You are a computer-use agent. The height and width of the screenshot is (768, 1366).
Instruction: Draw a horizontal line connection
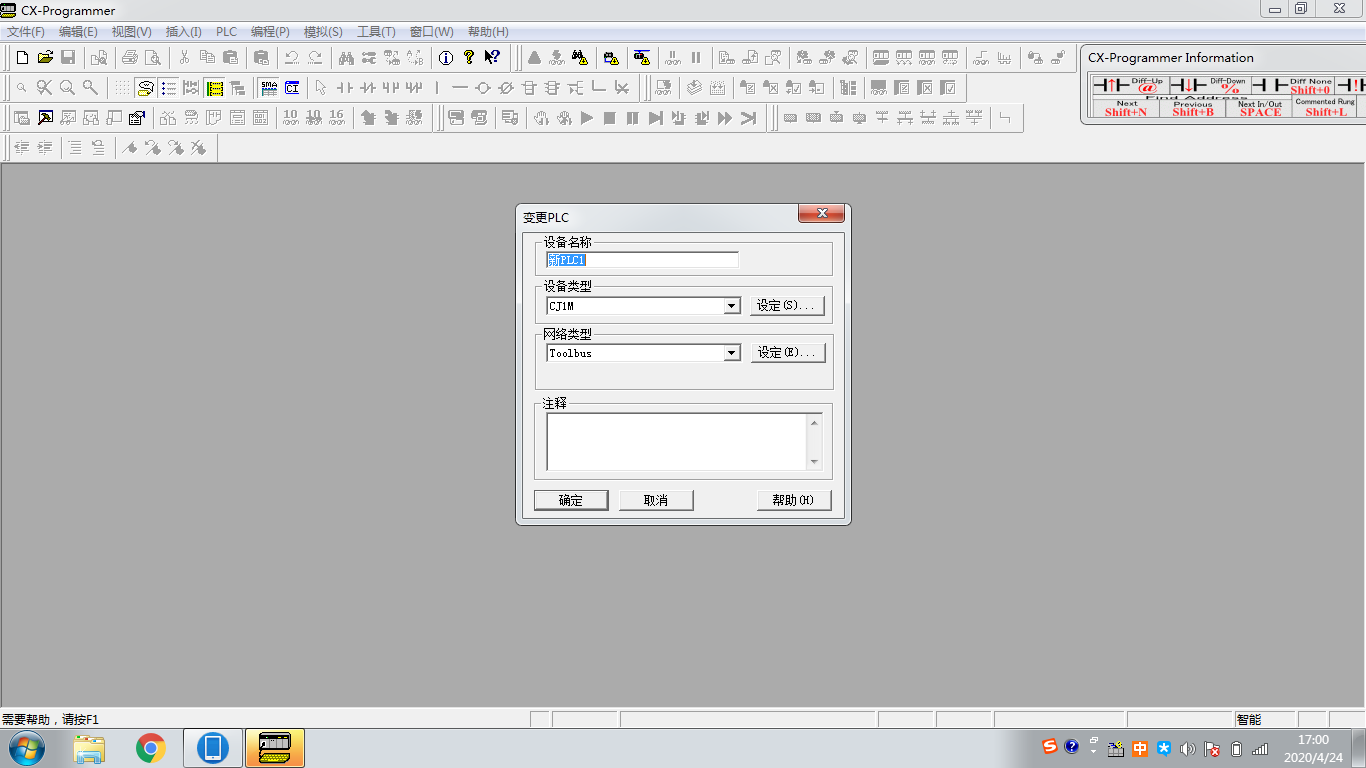460,88
